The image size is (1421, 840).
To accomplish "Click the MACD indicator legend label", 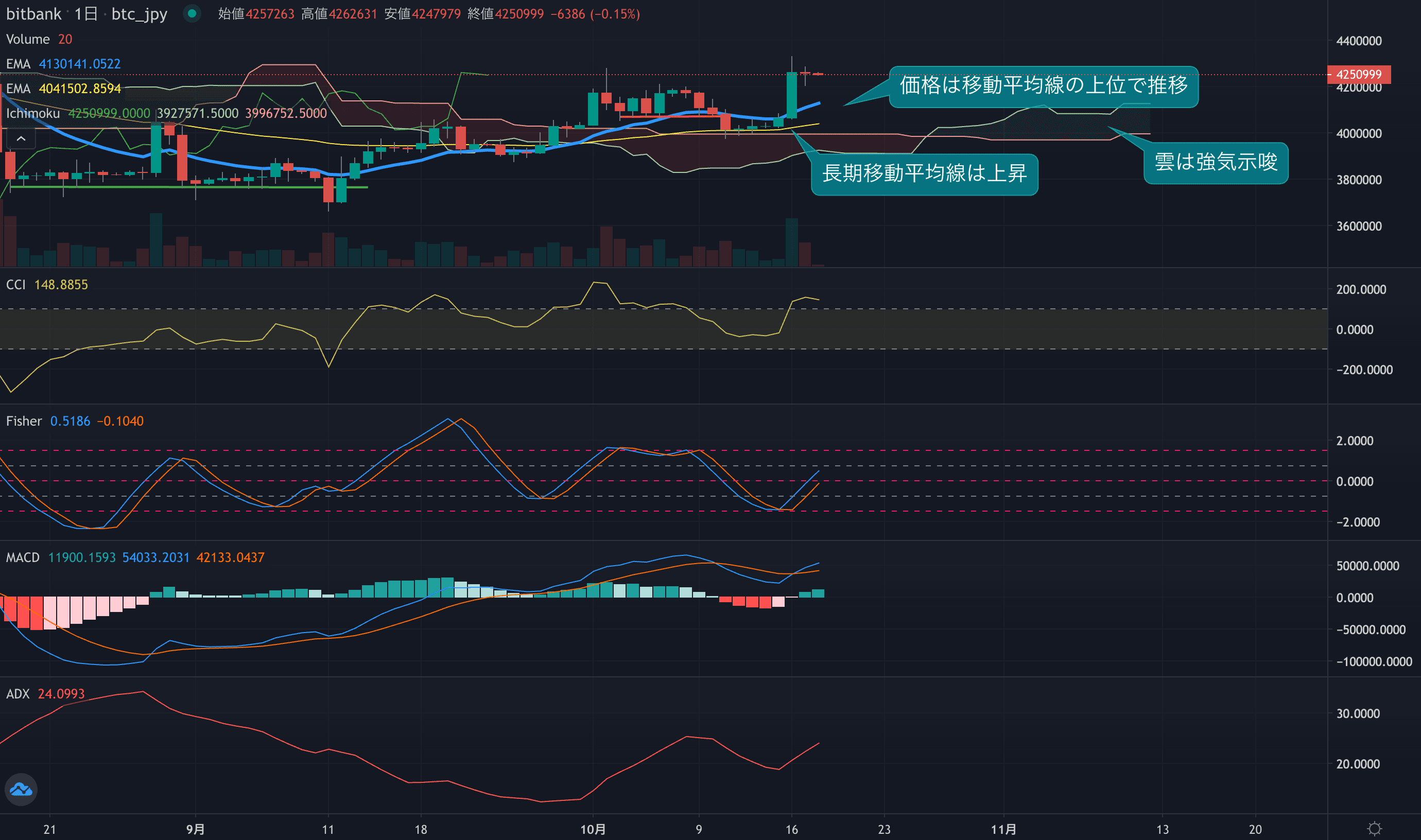I will [23, 557].
